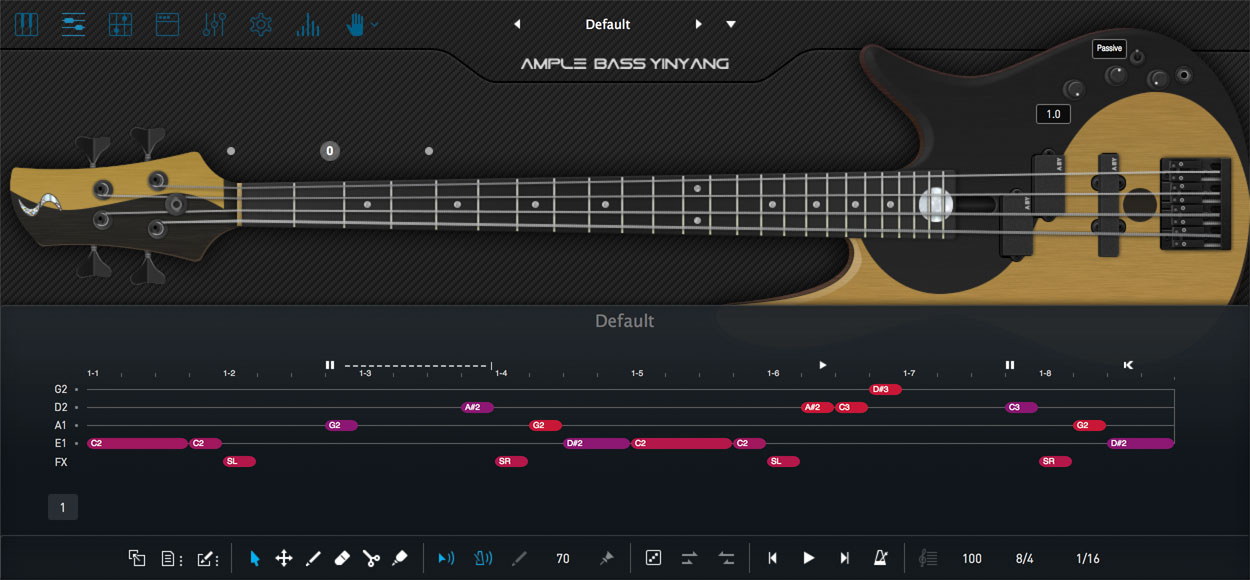1250x580 pixels.
Task: Select pattern slot 1
Action: click(62, 508)
